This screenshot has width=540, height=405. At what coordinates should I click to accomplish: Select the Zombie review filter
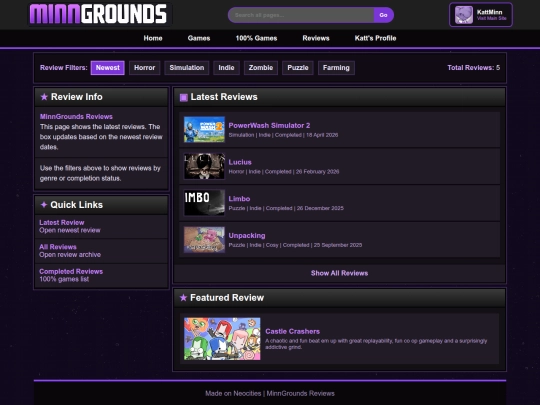click(261, 68)
